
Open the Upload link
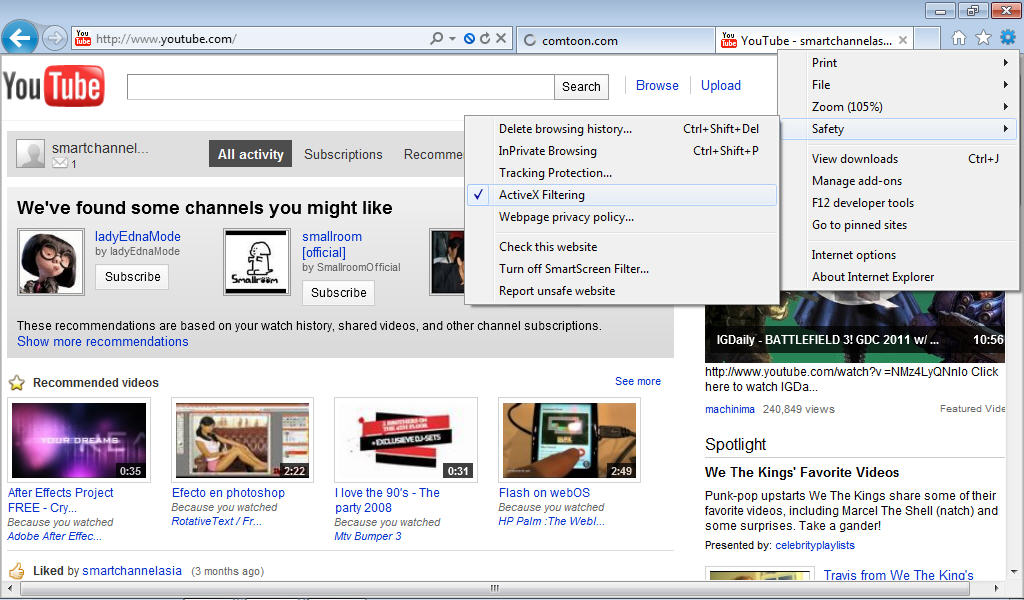(x=721, y=86)
